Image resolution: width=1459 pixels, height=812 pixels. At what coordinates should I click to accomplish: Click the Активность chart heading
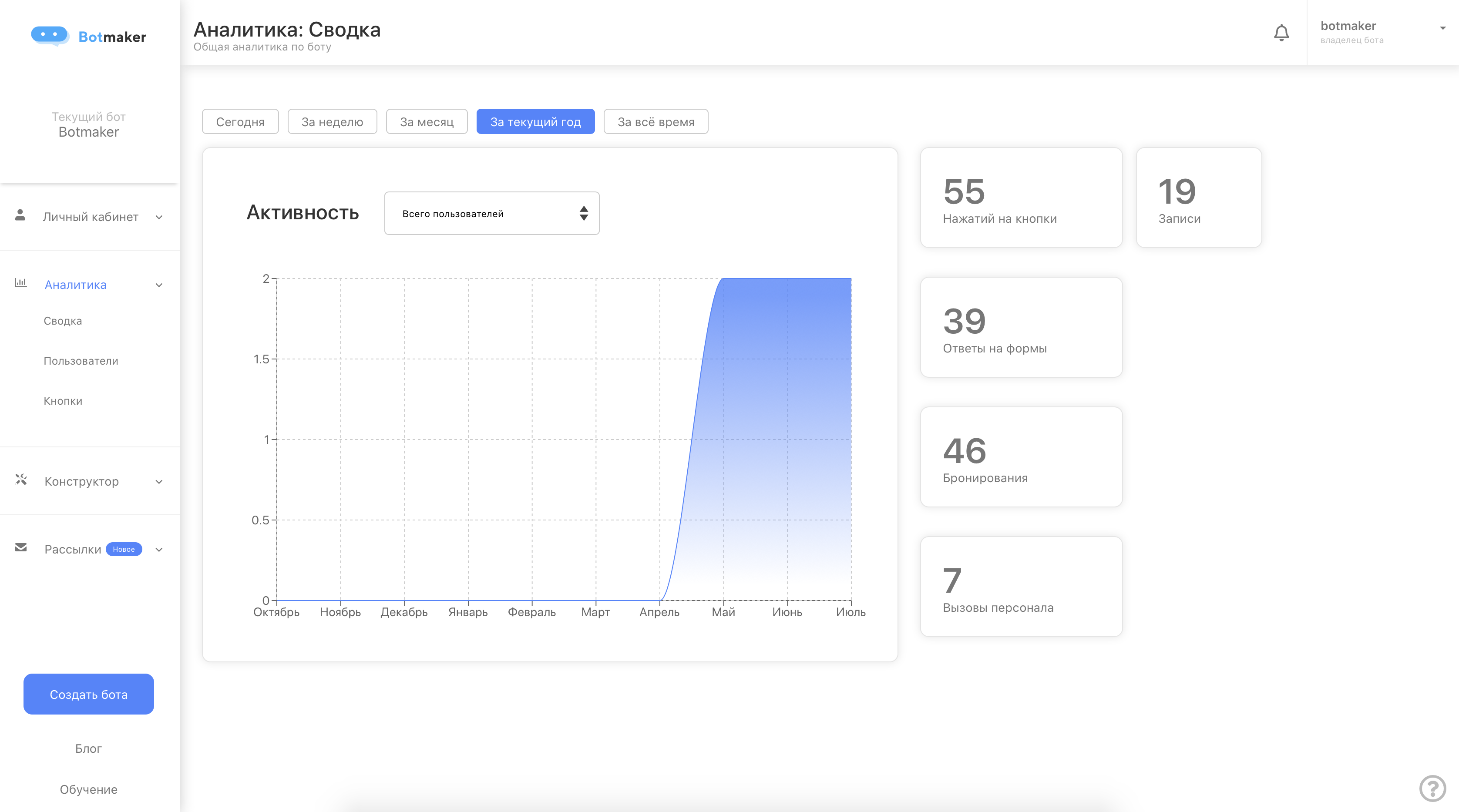[x=303, y=213]
